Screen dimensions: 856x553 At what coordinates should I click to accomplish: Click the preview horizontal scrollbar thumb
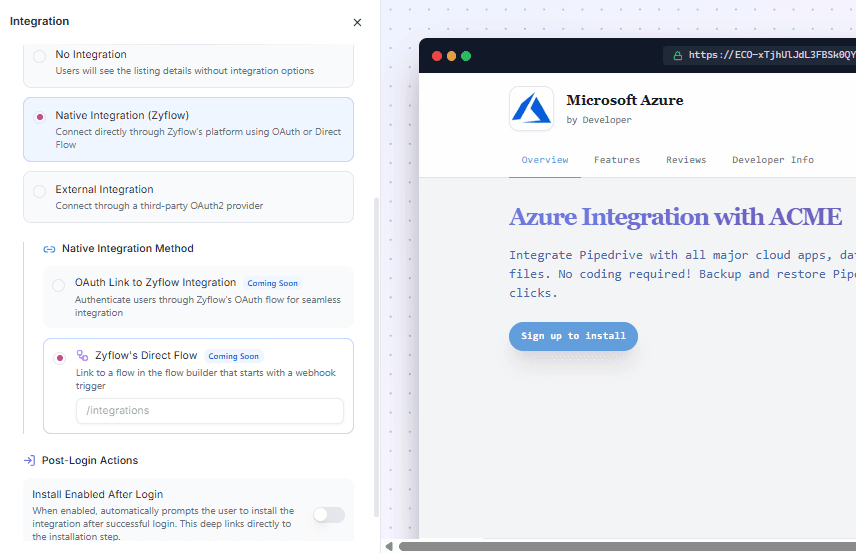coord(627,546)
